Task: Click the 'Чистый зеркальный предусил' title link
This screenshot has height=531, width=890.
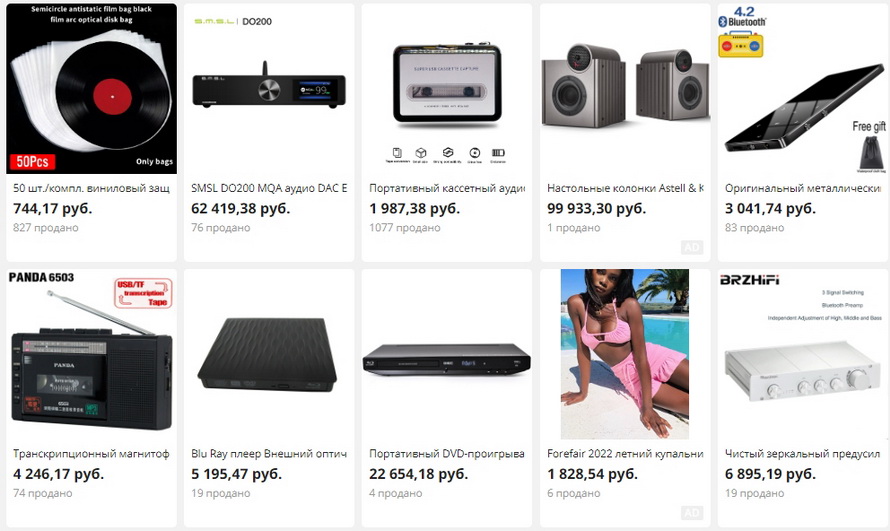Action: [x=803, y=453]
